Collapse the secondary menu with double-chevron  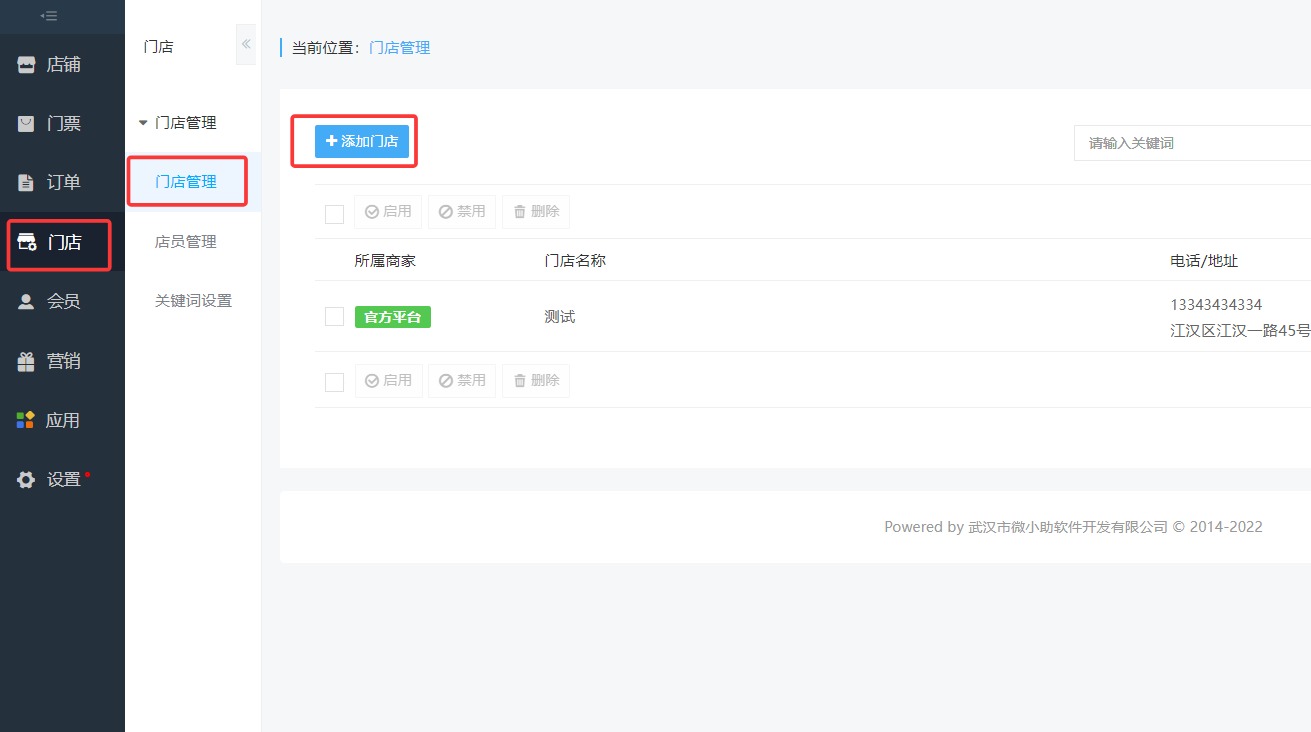coord(246,45)
